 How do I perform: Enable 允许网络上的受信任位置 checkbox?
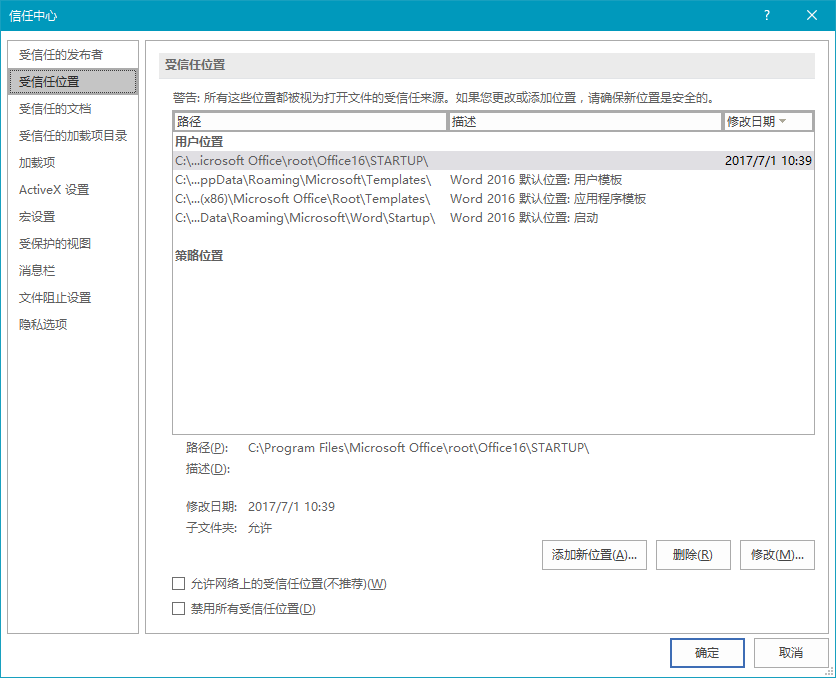tap(179, 584)
